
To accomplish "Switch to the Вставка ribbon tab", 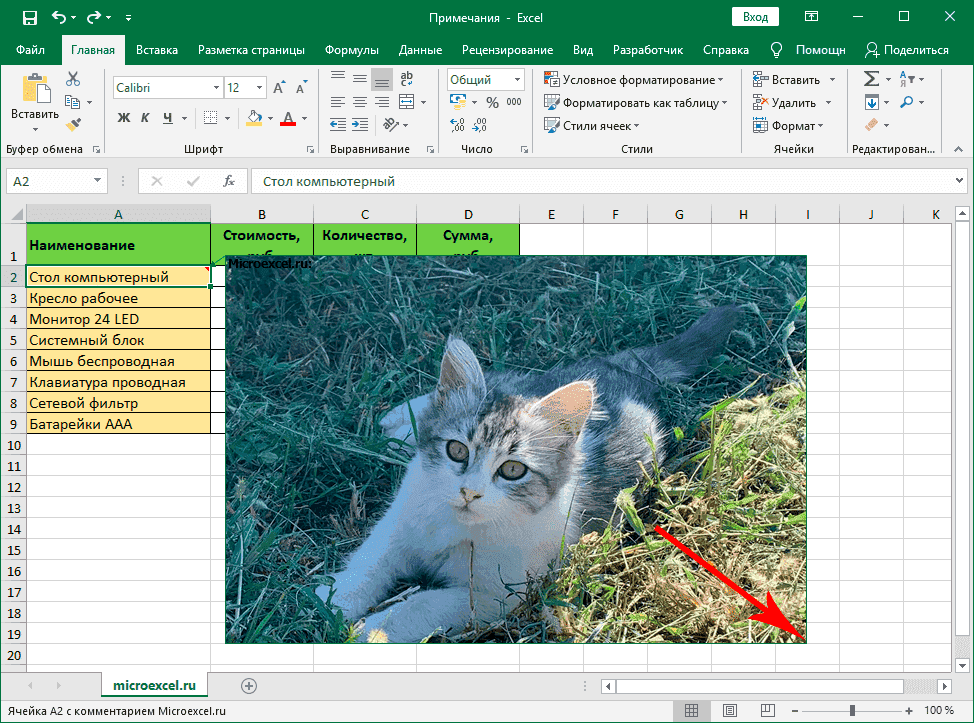I will (157, 50).
